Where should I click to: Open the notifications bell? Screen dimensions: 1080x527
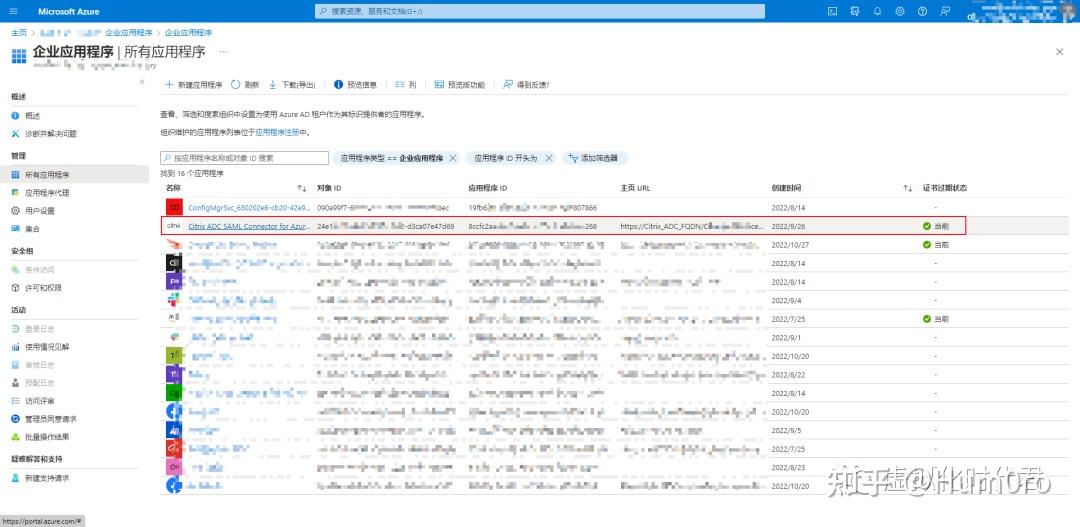(x=878, y=11)
